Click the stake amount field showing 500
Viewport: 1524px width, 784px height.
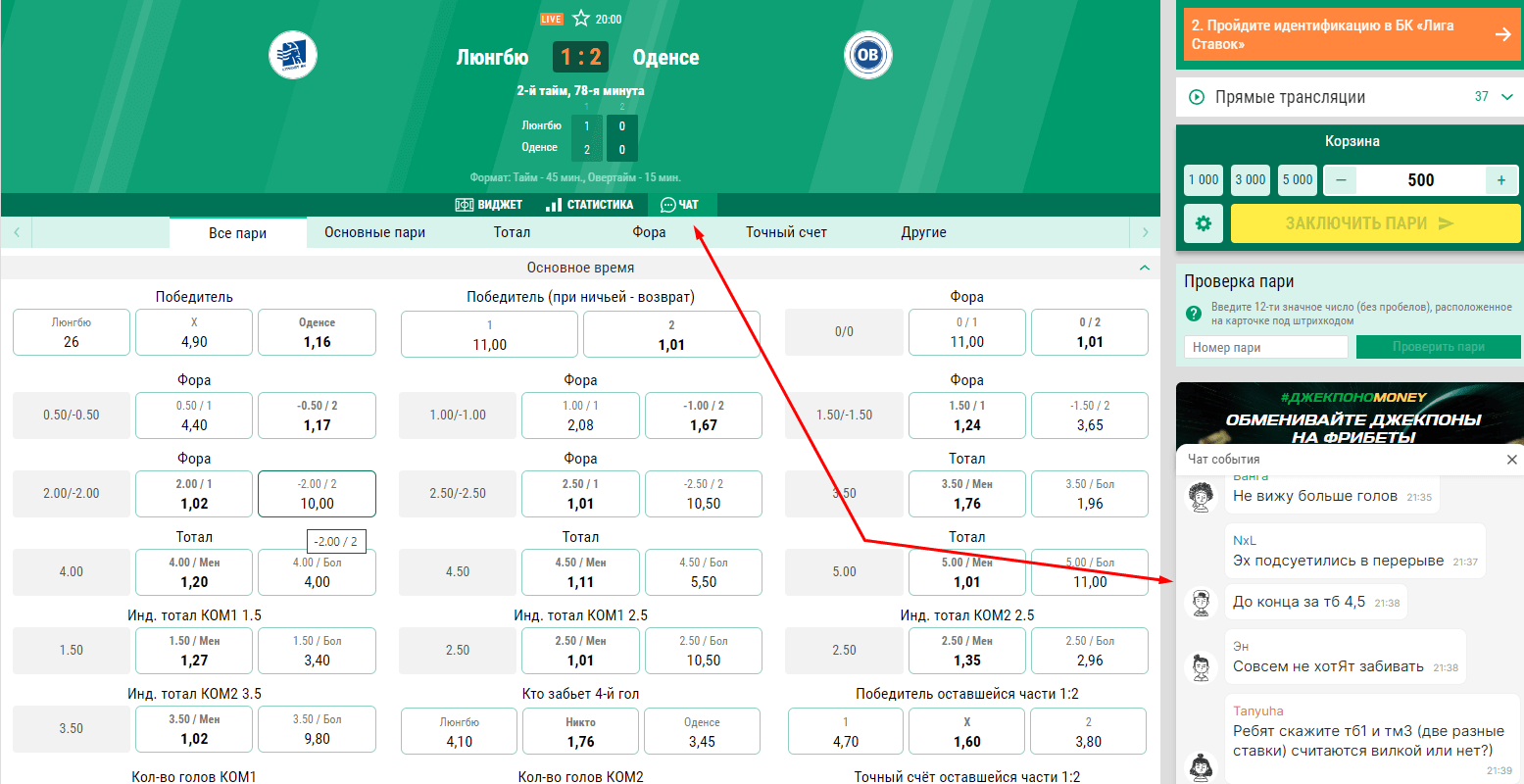(x=1421, y=180)
